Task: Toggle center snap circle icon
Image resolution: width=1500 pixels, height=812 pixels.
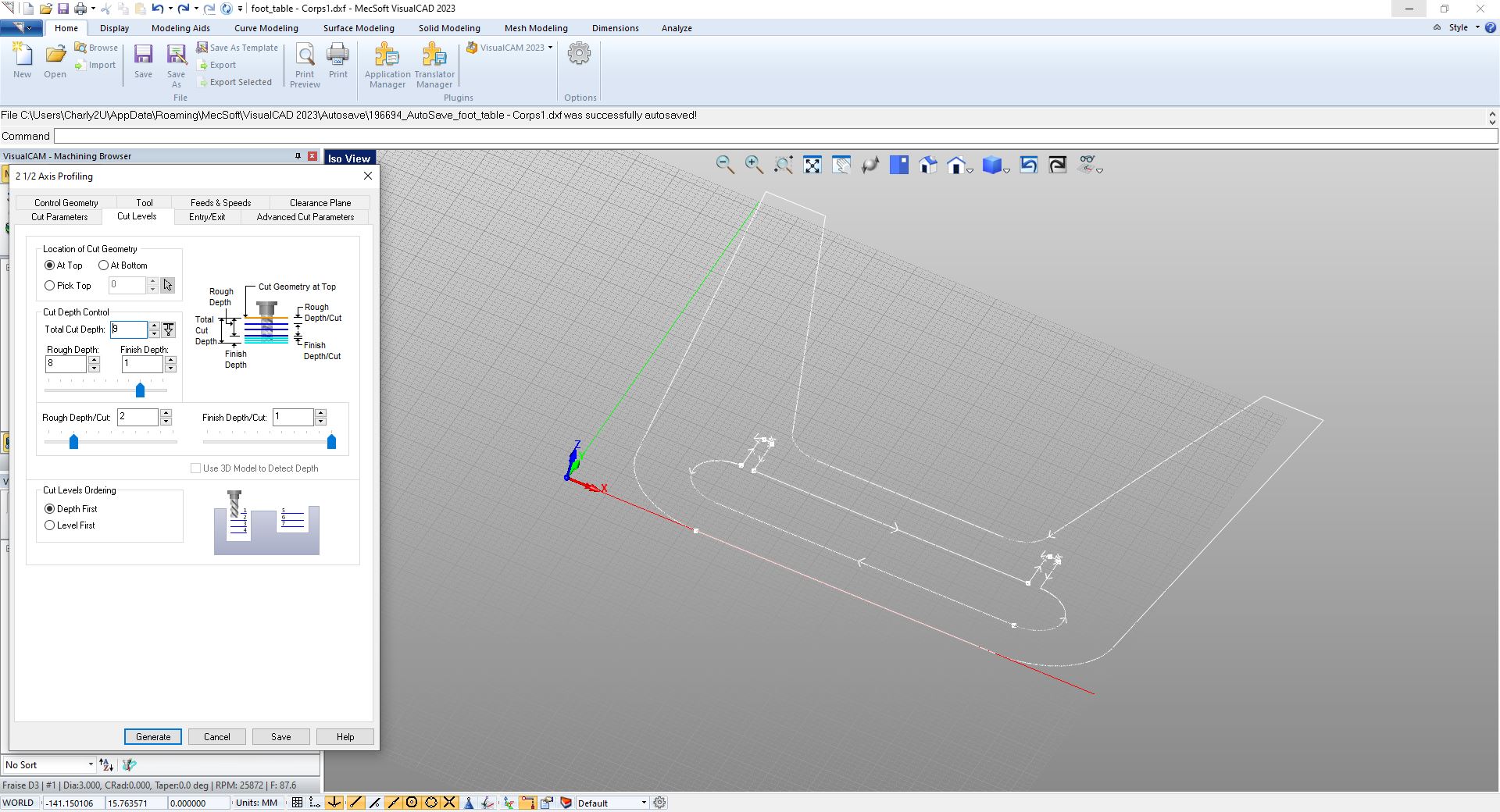Action: 412,803
